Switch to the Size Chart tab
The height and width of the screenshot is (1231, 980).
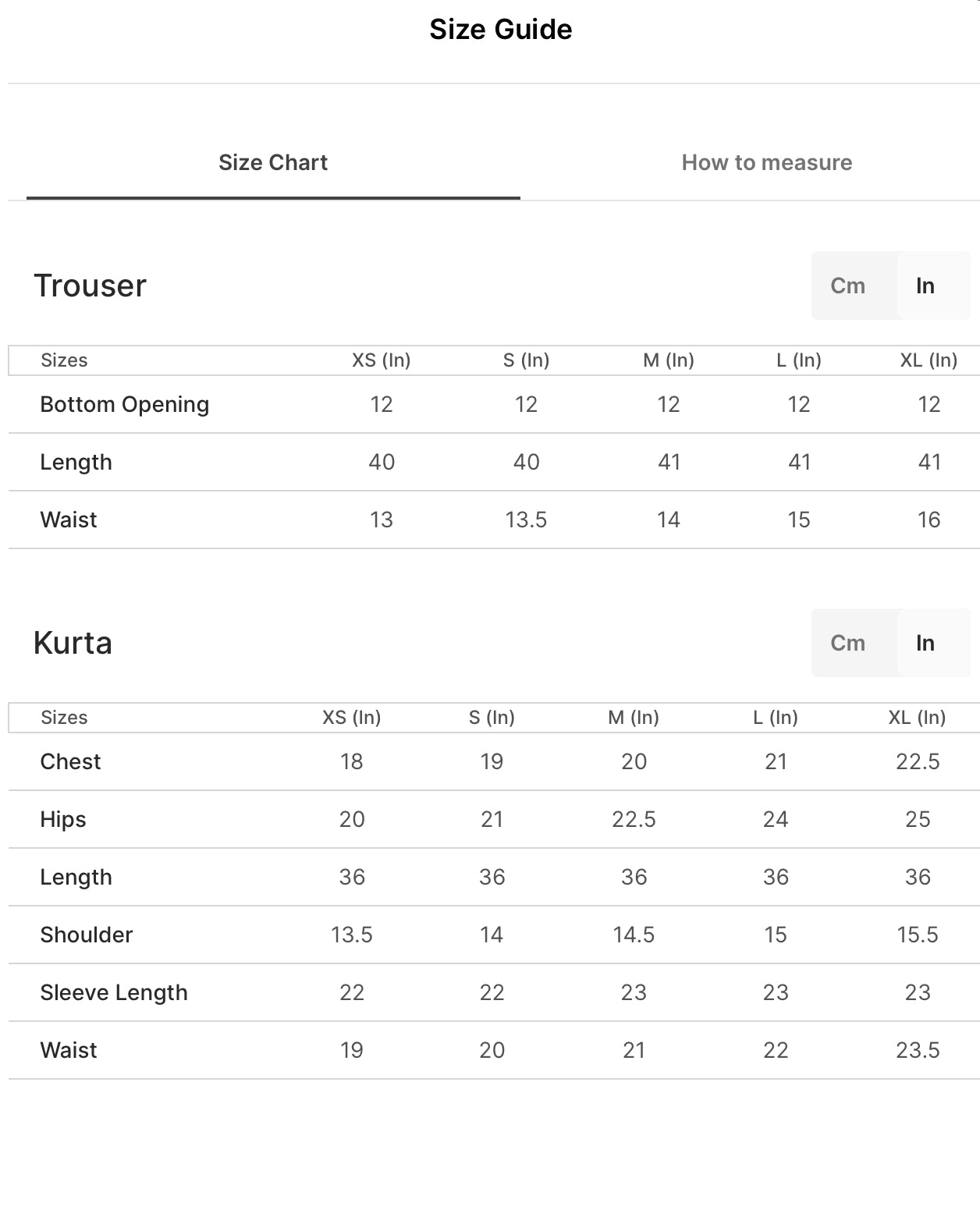(273, 162)
